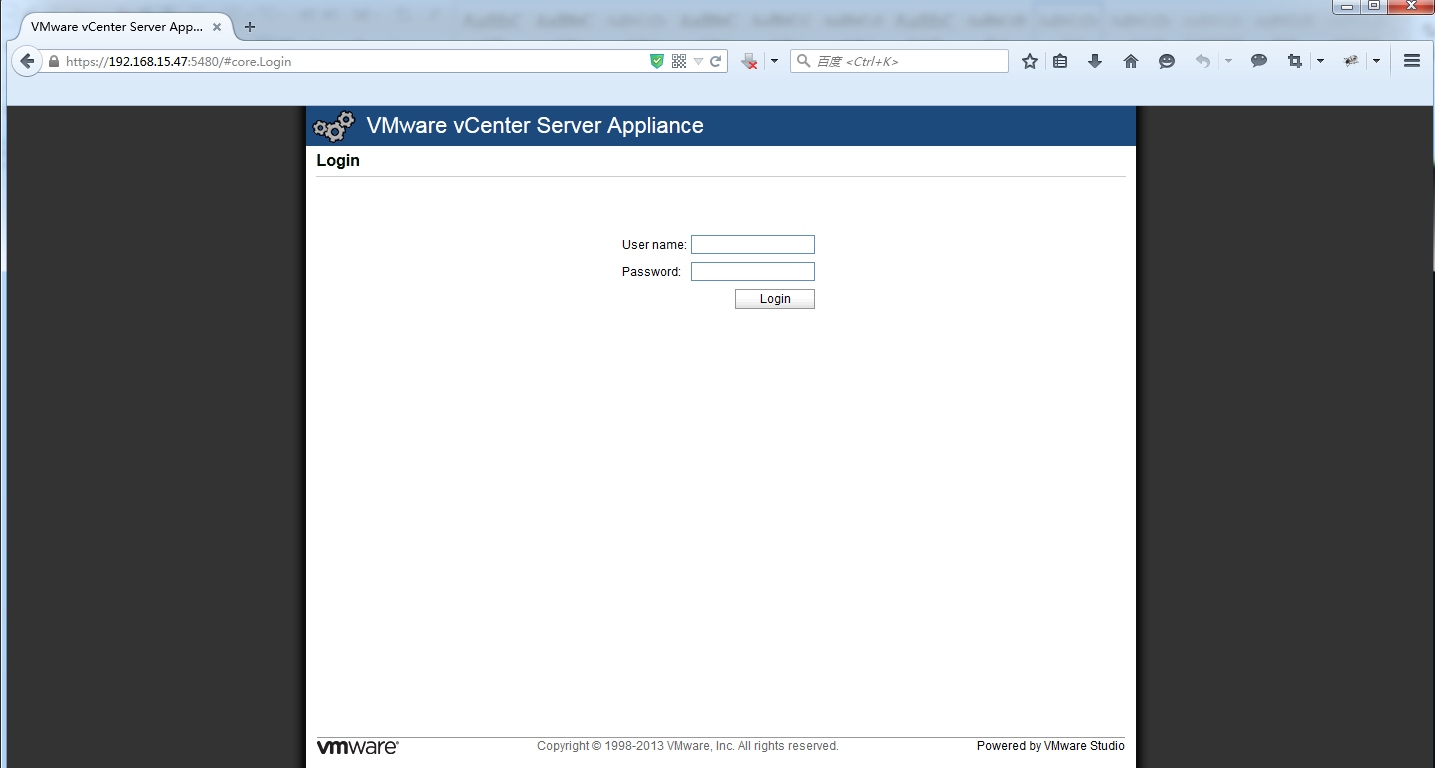Screen dimensions: 1435x768
Task: Go to the home page icon
Action: 1131,61
